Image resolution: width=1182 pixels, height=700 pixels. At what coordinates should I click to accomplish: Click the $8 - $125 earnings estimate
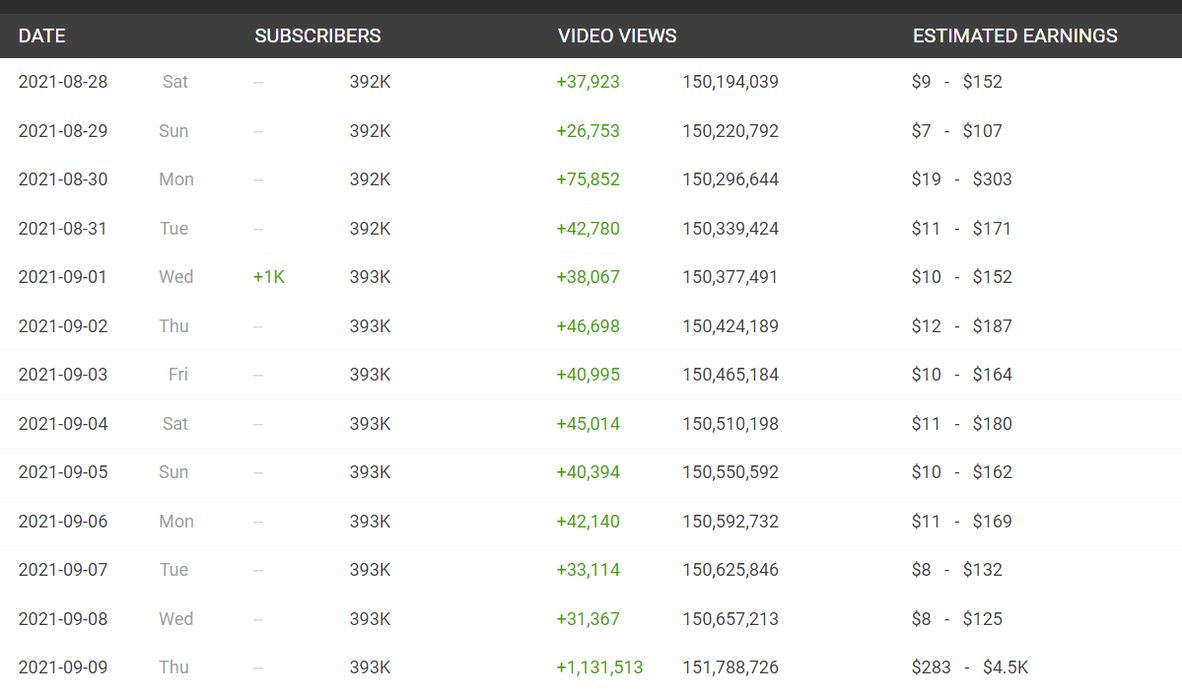pyautogui.click(x=956, y=619)
